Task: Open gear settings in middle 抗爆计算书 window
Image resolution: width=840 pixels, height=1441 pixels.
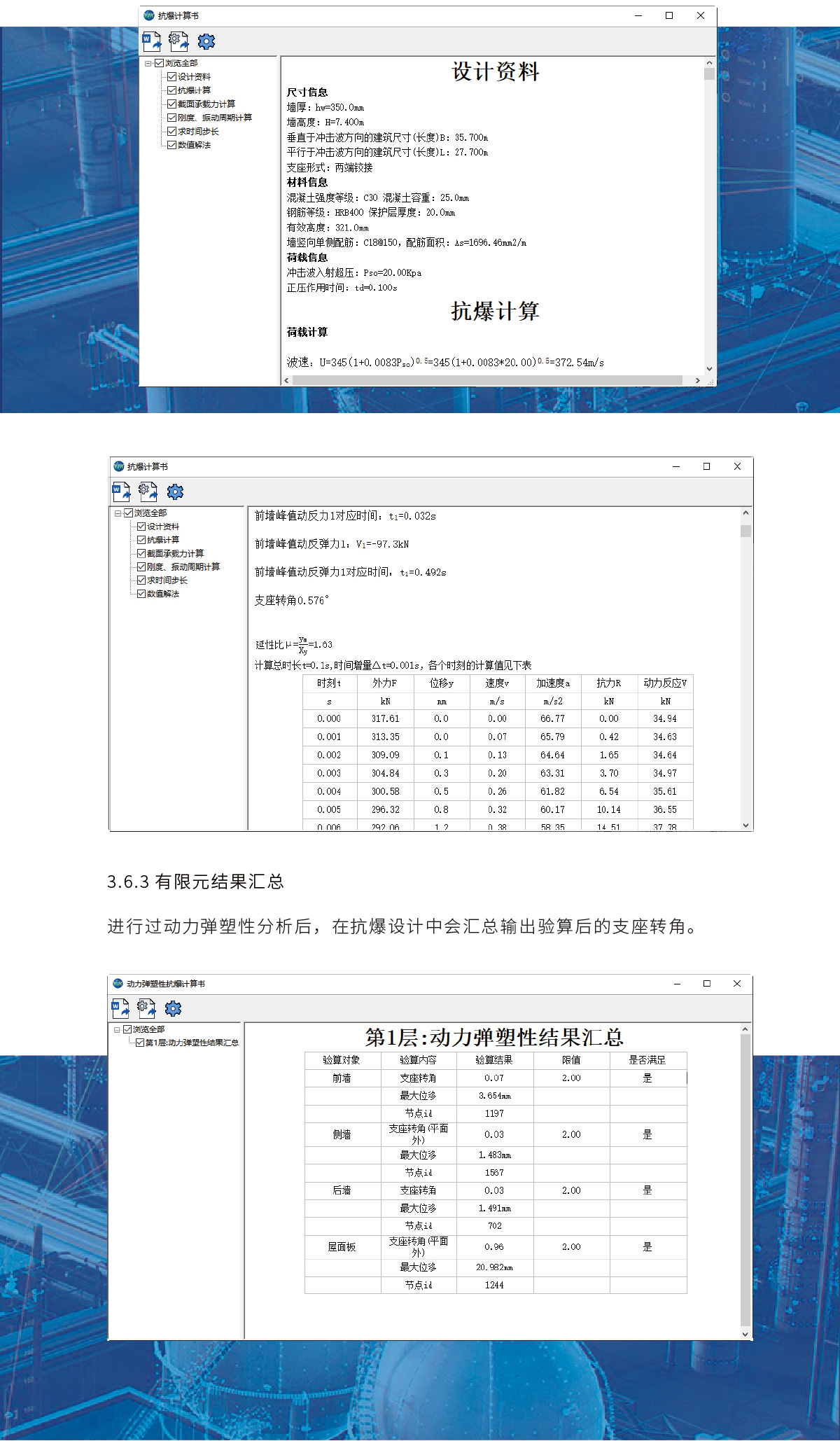Action: [x=175, y=492]
